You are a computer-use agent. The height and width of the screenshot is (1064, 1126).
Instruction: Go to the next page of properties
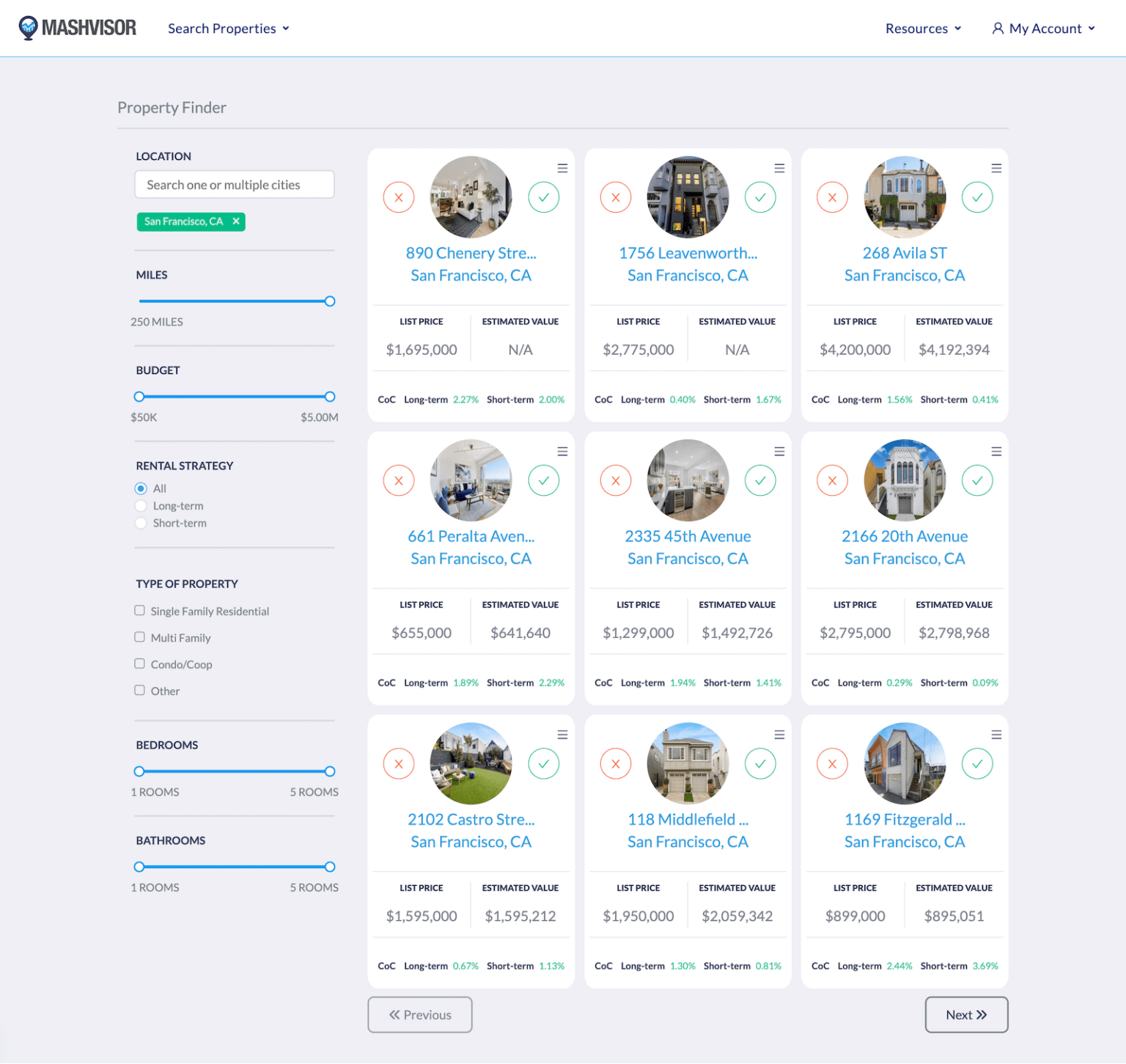click(x=966, y=1015)
